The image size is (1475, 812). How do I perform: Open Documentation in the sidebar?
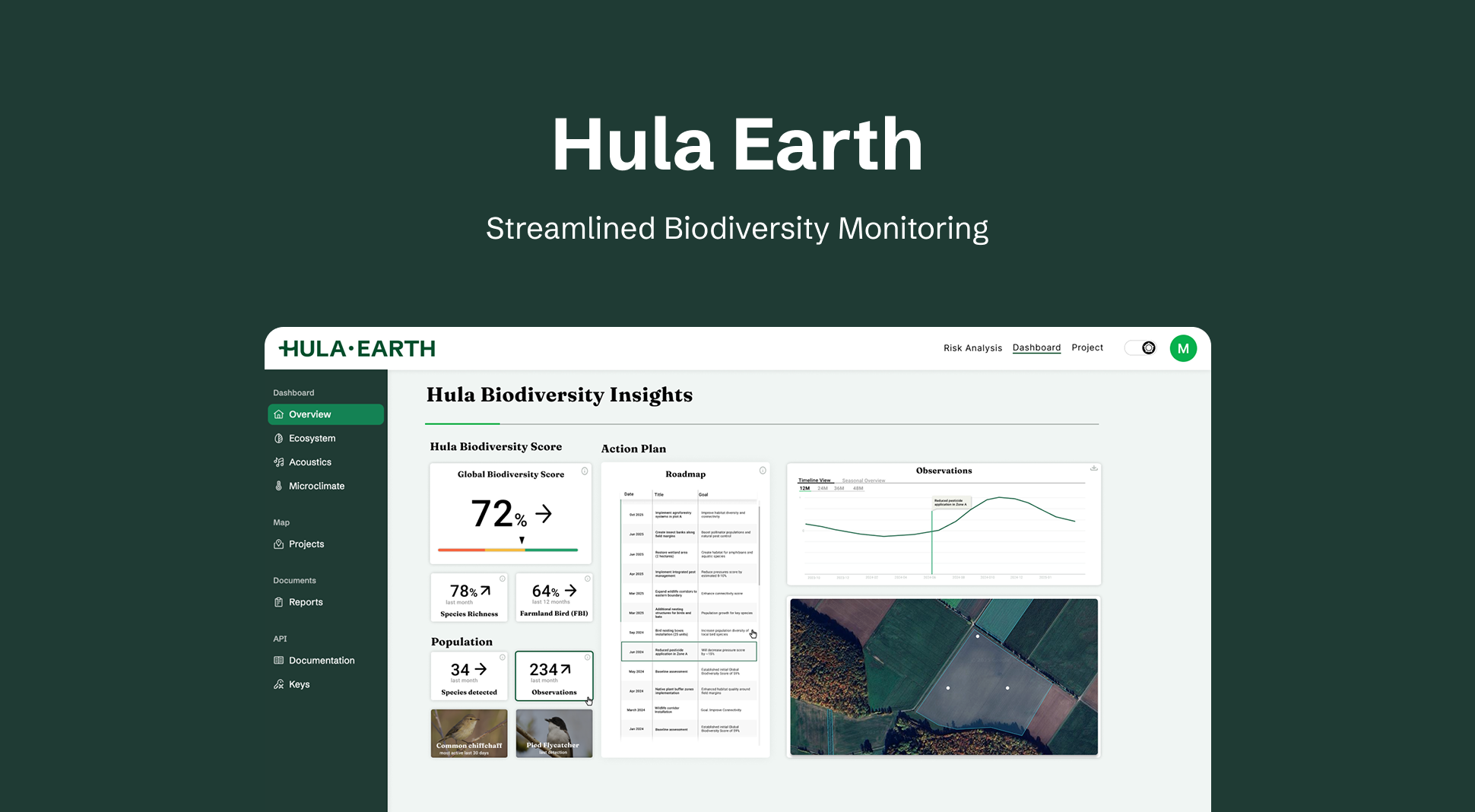pos(322,661)
